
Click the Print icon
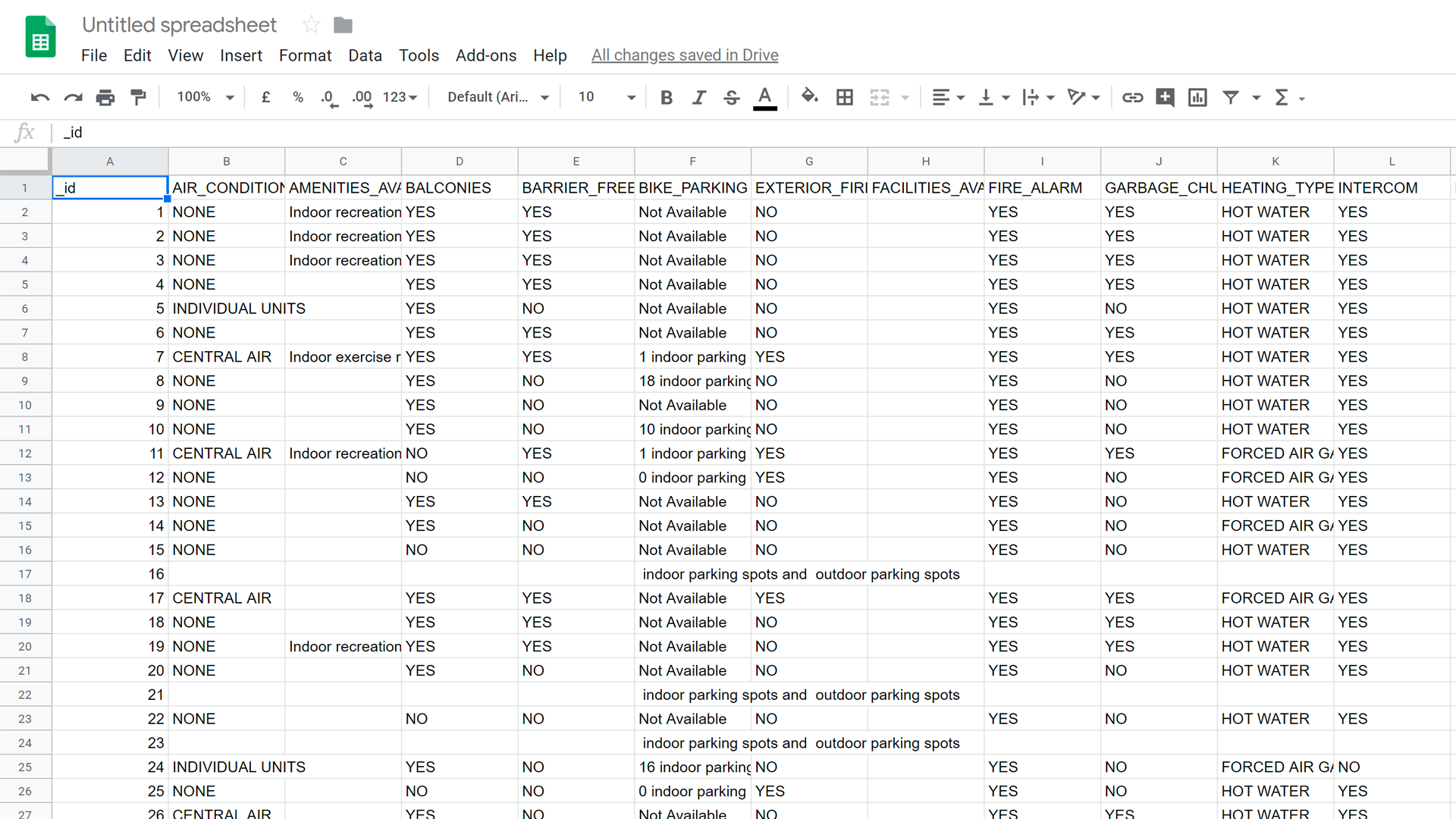pyautogui.click(x=105, y=97)
